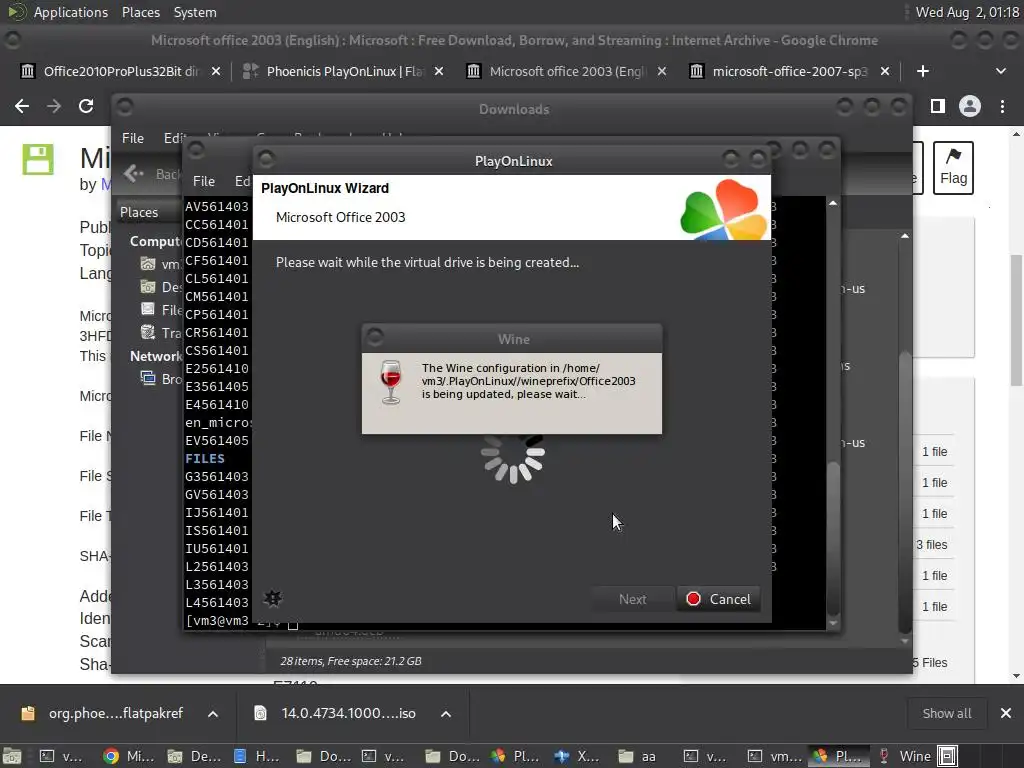Open the Chrome tab search dropdown
The image size is (1024, 768).
pyautogui.click(x=1000, y=71)
